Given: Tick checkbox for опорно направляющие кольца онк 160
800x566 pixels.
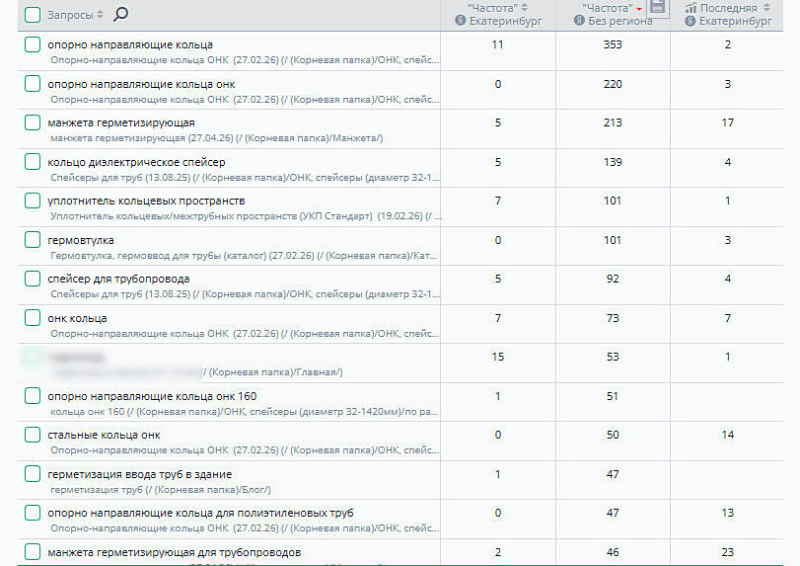Looking at the screenshot, I should 33,396.
